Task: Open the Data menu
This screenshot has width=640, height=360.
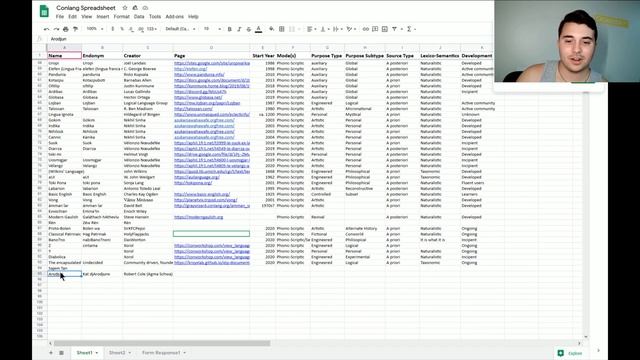Action: click(139, 17)
